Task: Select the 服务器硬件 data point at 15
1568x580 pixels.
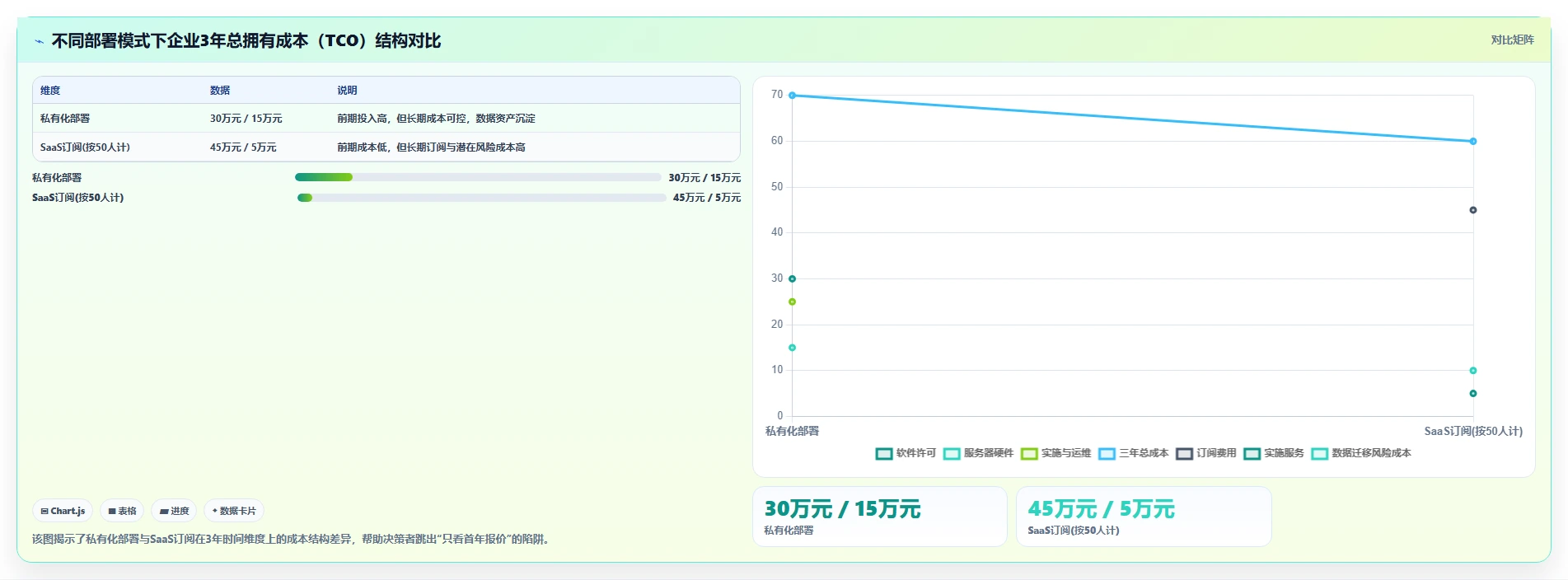Action: pyautogui.click(x=792, y=348)
